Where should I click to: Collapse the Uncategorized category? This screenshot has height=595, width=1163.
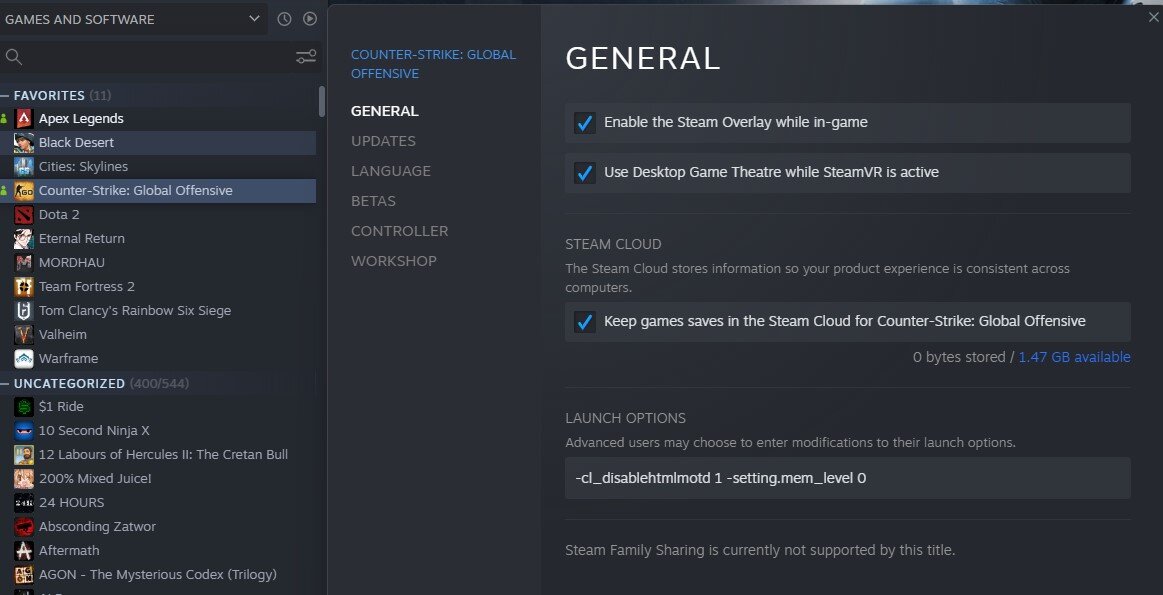(x=6, y=384)
